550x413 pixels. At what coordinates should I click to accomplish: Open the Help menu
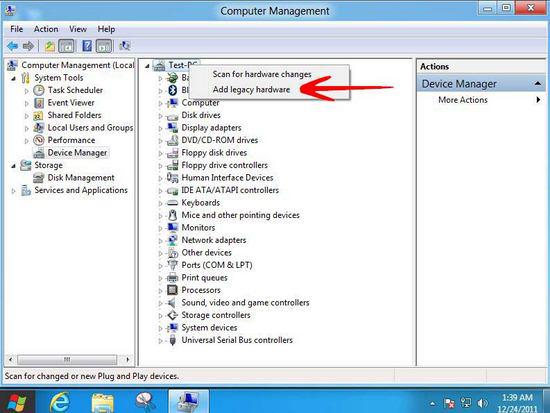[106, 29]
